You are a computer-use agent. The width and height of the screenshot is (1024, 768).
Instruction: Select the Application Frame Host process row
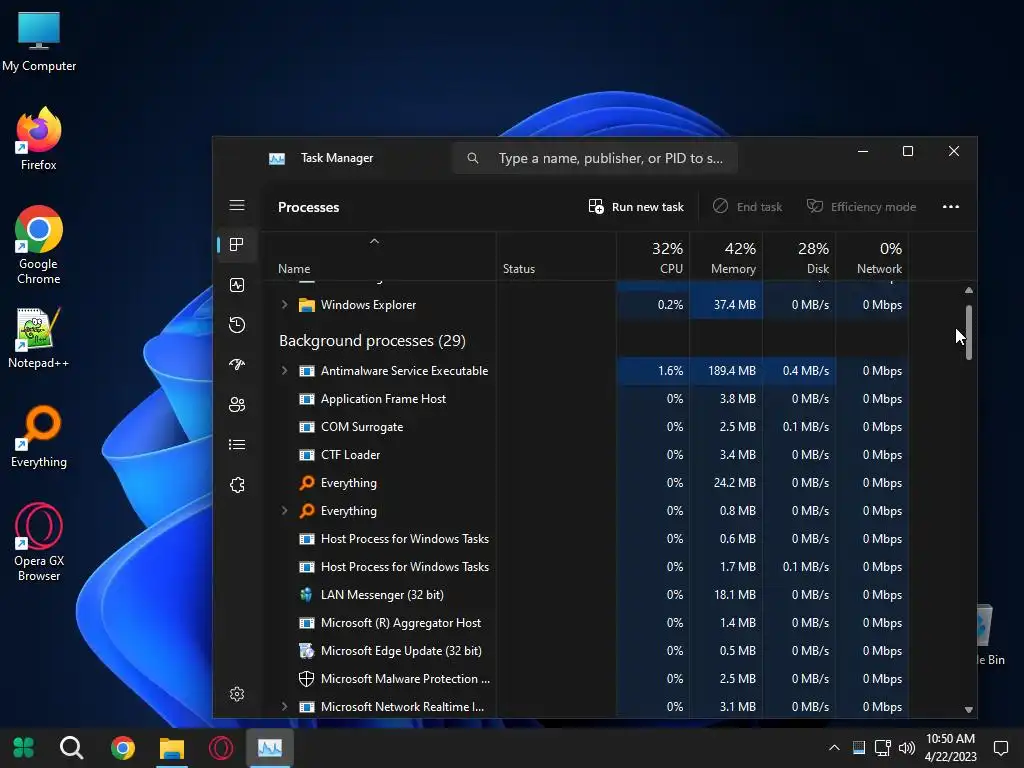[586, 399]
